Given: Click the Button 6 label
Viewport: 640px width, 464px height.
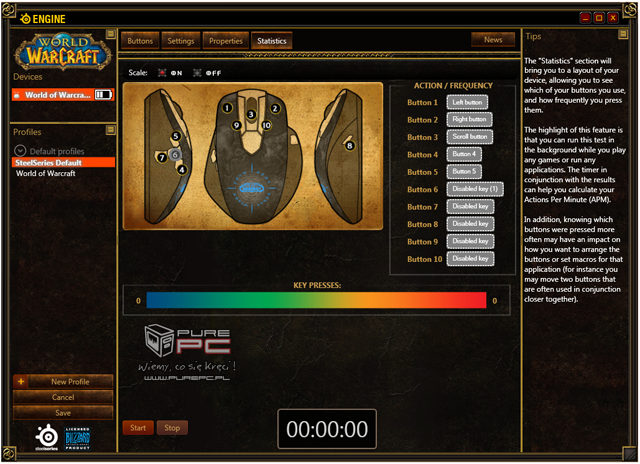Looking at the screenshot, I should (x=422, y=189).
